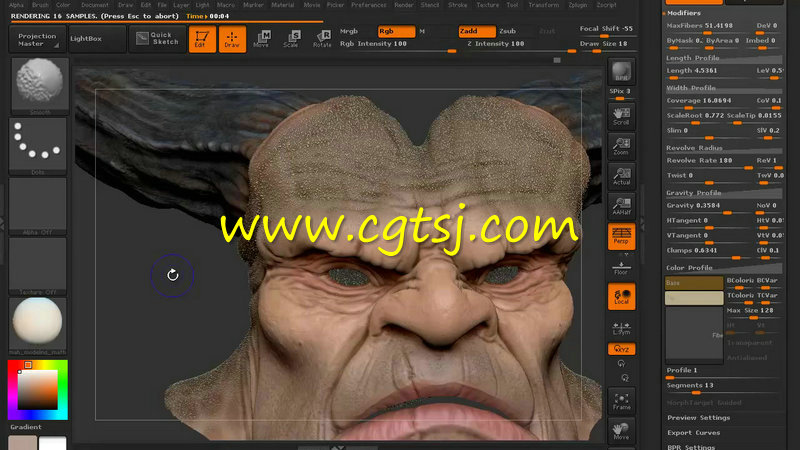Toggle L.Sym local symmetry
The width and height of the screenshot is (800, 450).
621,328
